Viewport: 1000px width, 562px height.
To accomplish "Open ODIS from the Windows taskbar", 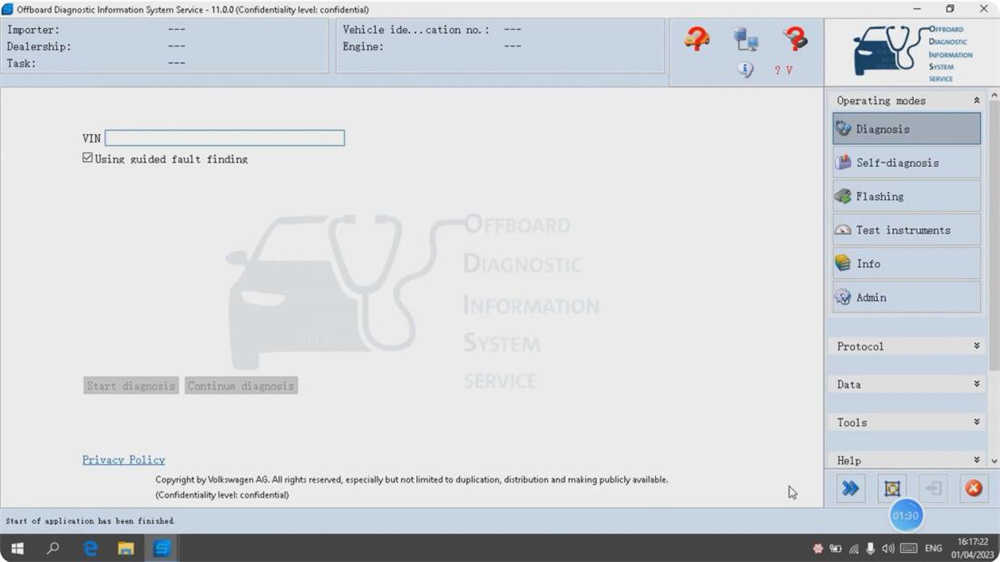I will (x=161, y=548).
